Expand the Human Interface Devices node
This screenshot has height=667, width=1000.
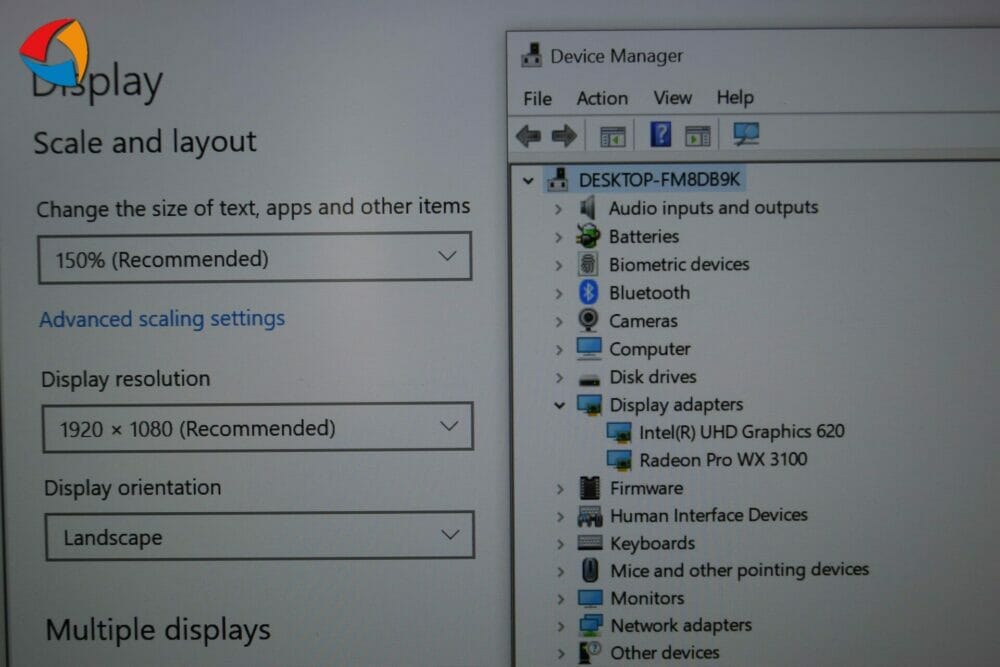560,517
